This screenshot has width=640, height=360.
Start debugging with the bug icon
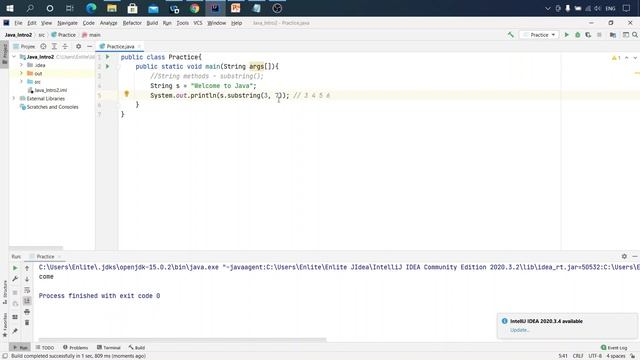(x=578, y=35)
